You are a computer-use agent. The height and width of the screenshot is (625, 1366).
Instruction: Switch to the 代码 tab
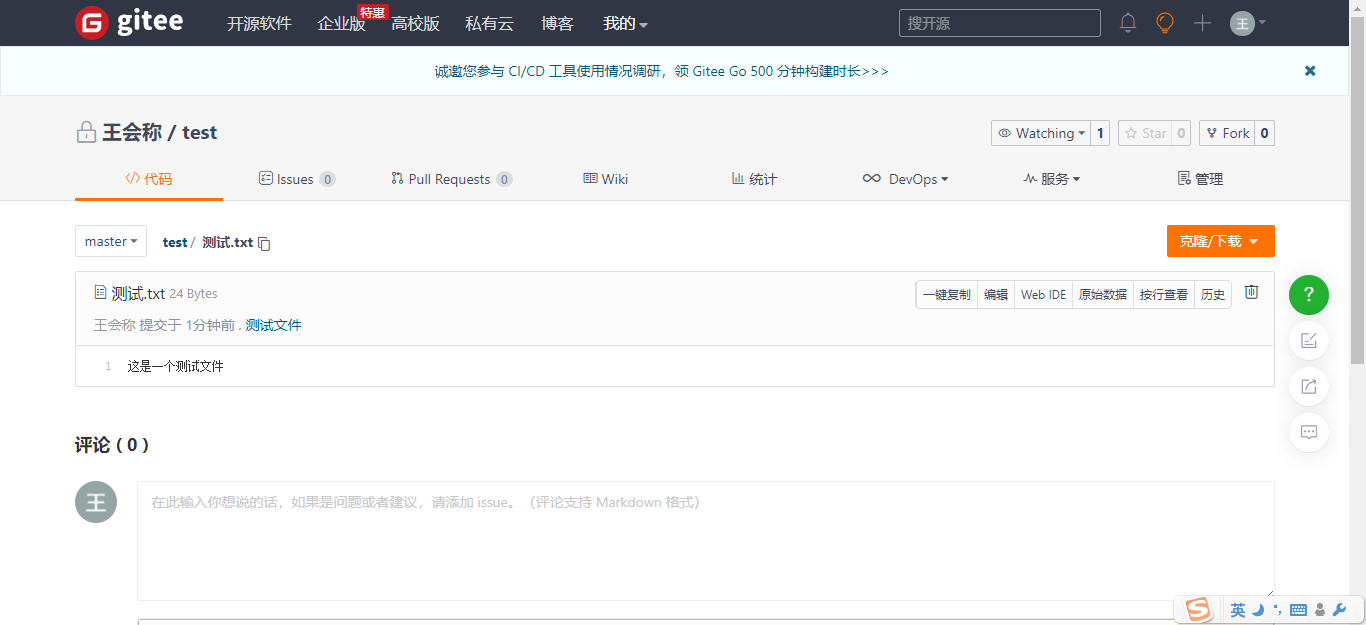tap(148, 179)
